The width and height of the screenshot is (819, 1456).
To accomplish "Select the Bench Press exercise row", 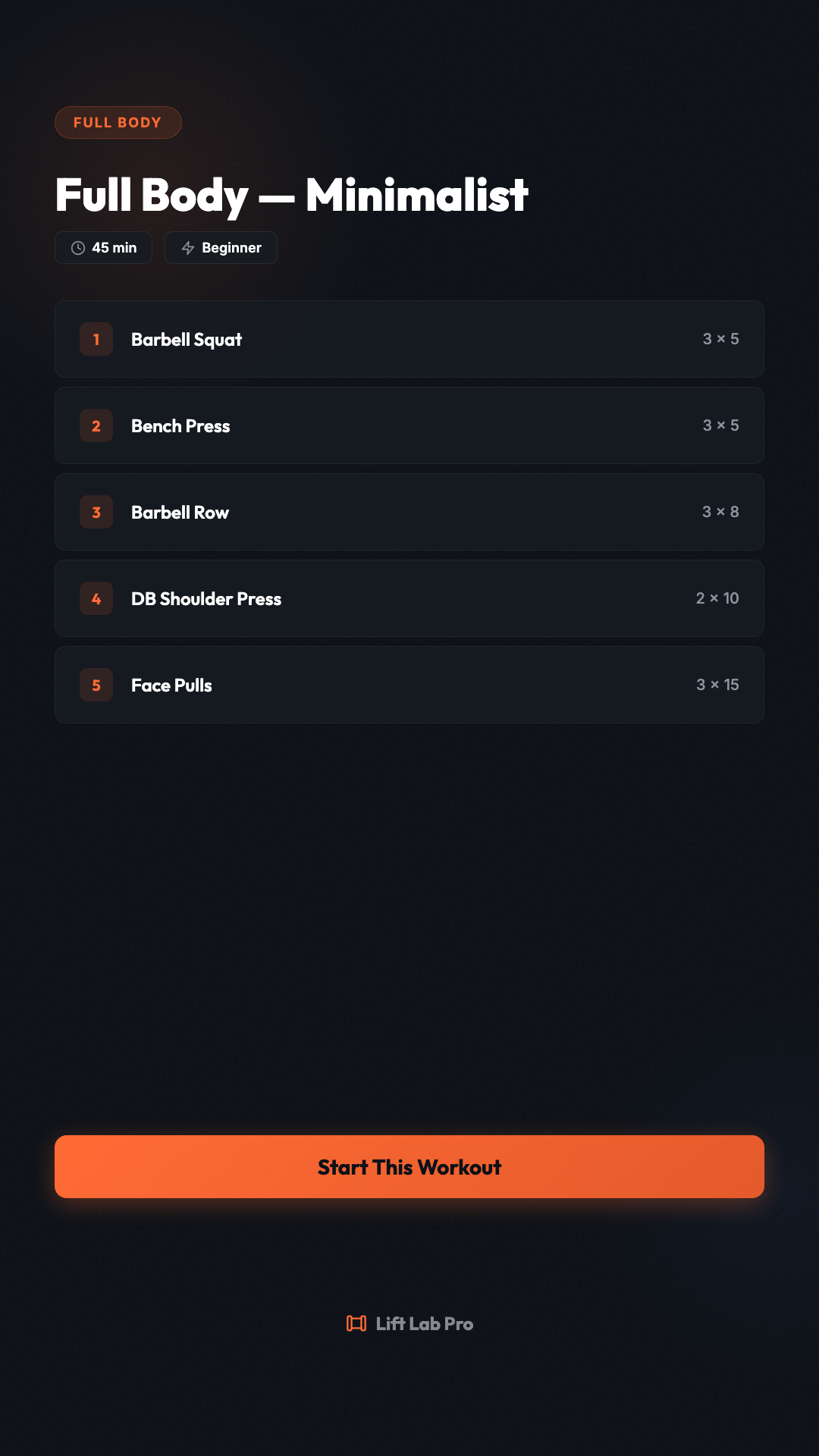I will click(x=409, y=425).
